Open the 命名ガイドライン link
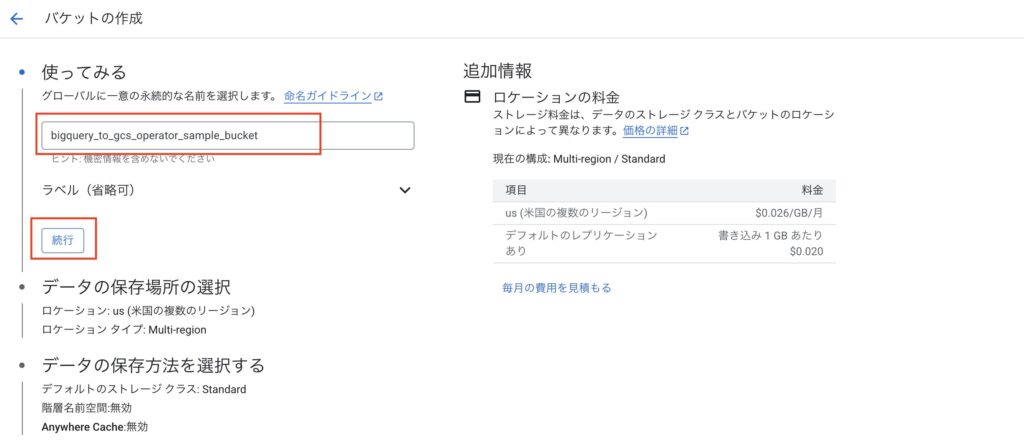 327,97
